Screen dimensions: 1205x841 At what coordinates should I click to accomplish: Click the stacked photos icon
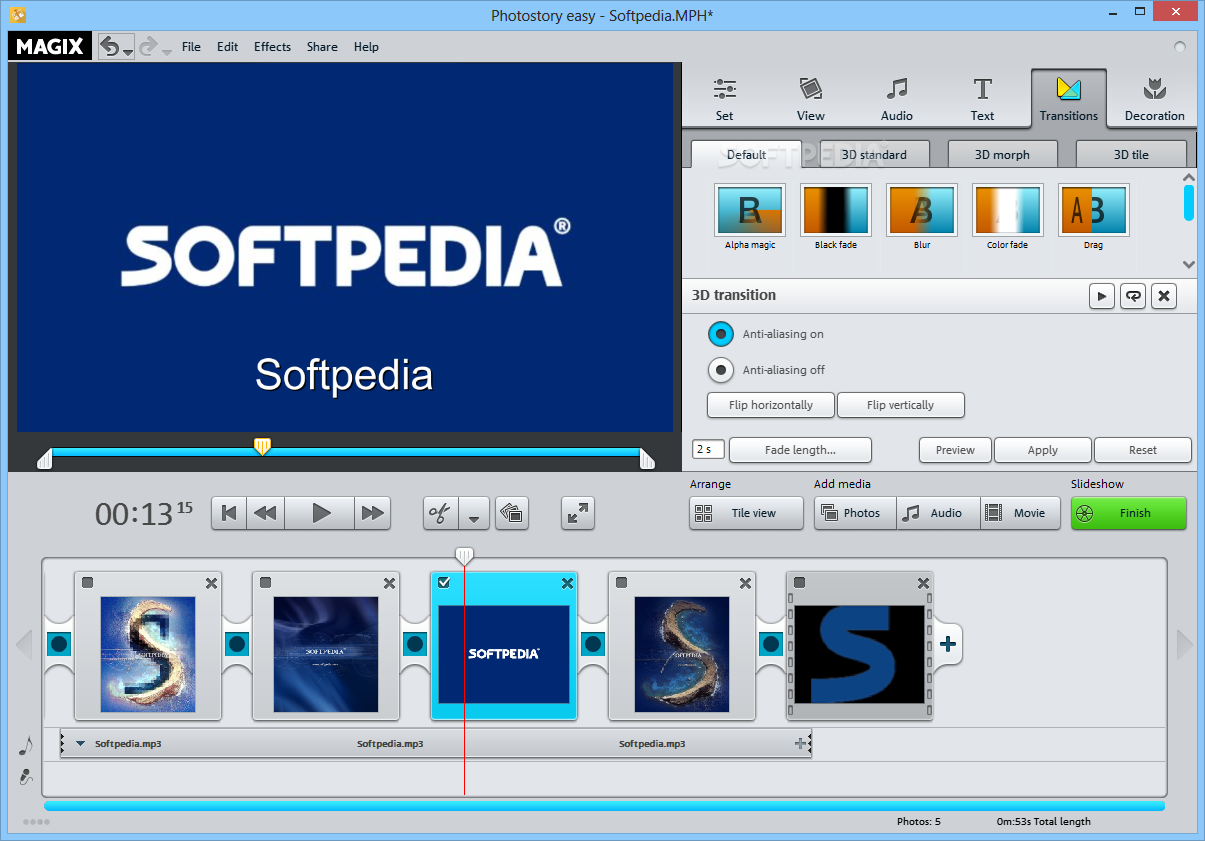click(511, 513)
